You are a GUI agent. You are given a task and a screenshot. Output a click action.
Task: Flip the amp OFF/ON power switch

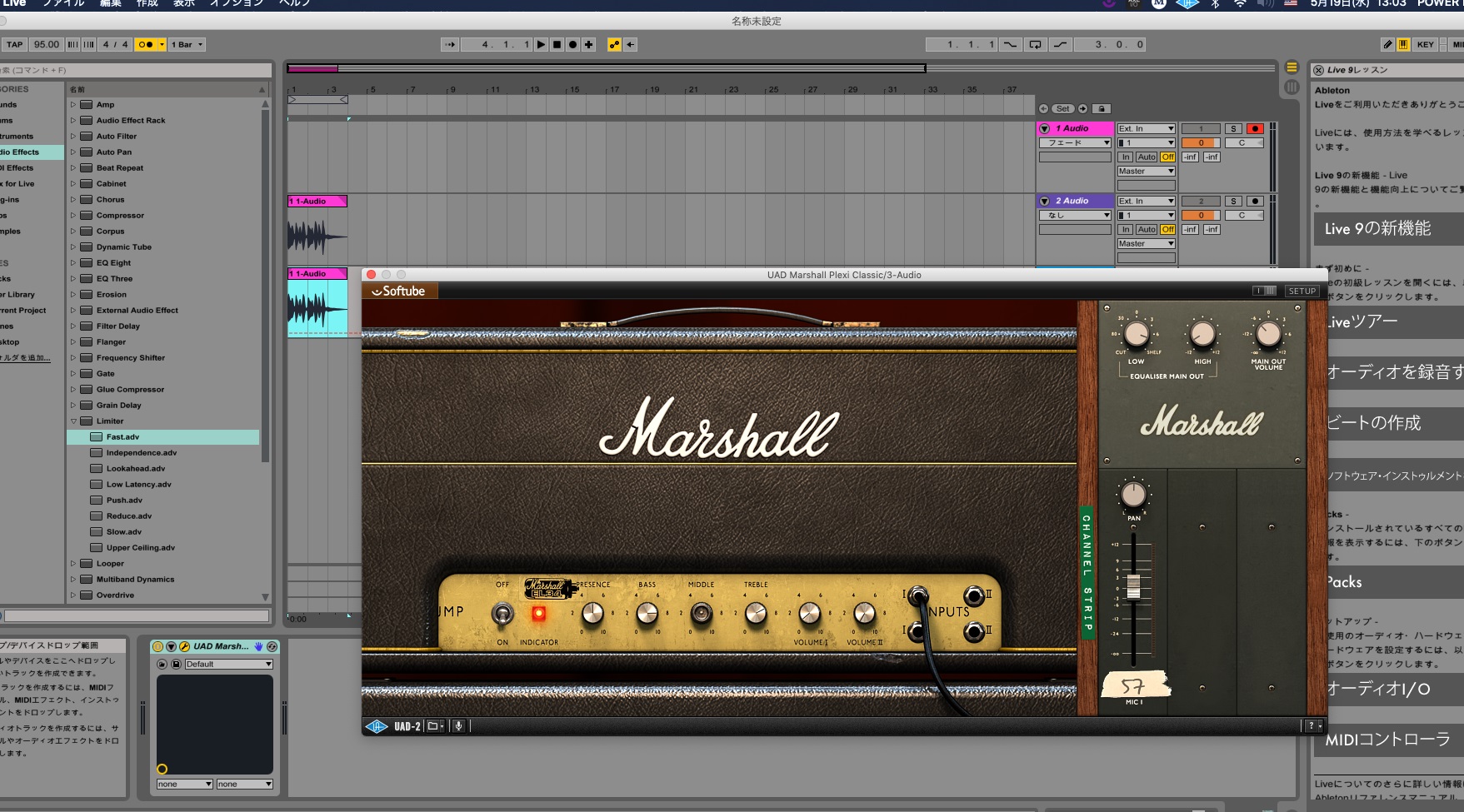click(x=502, y=615)
